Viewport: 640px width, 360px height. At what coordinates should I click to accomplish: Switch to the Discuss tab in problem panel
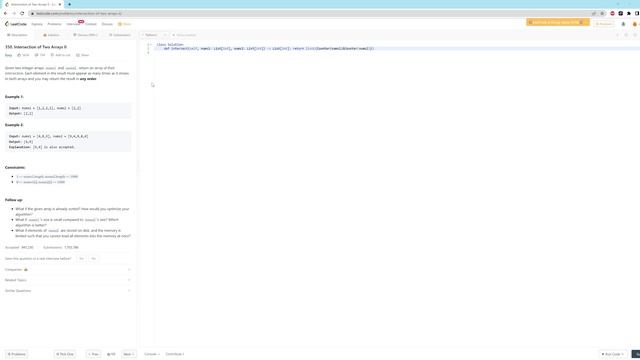85,35
